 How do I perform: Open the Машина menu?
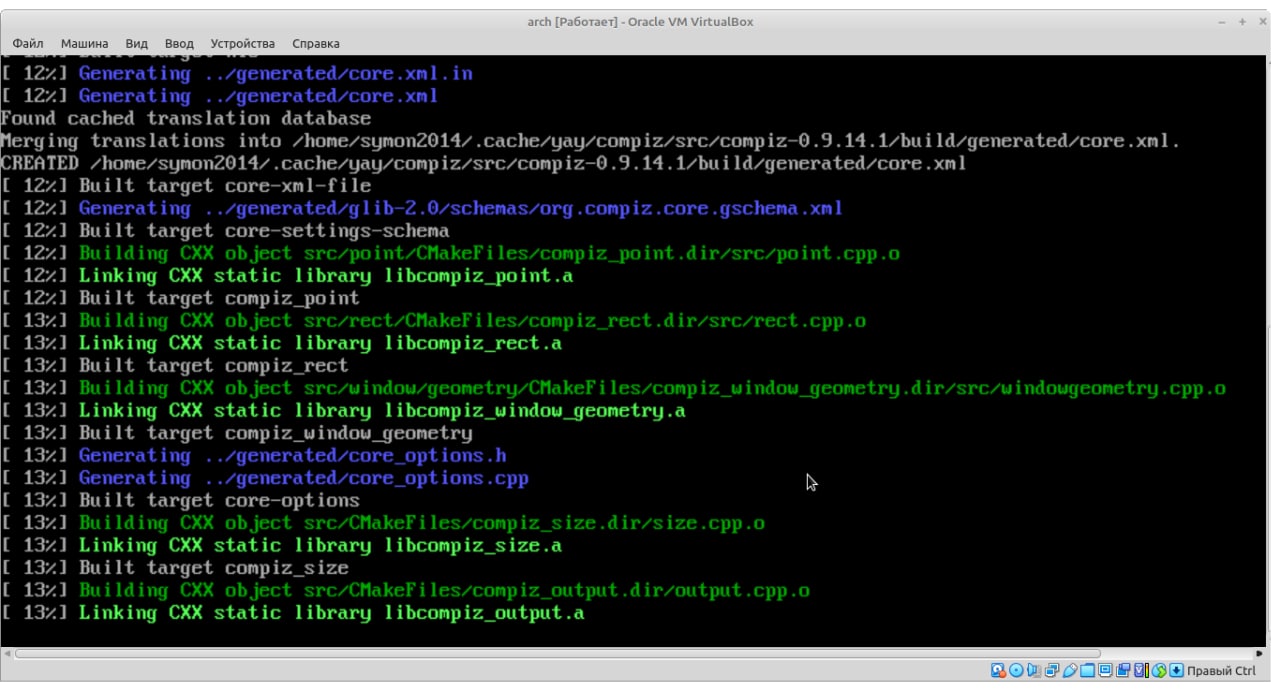pos(84,44)
